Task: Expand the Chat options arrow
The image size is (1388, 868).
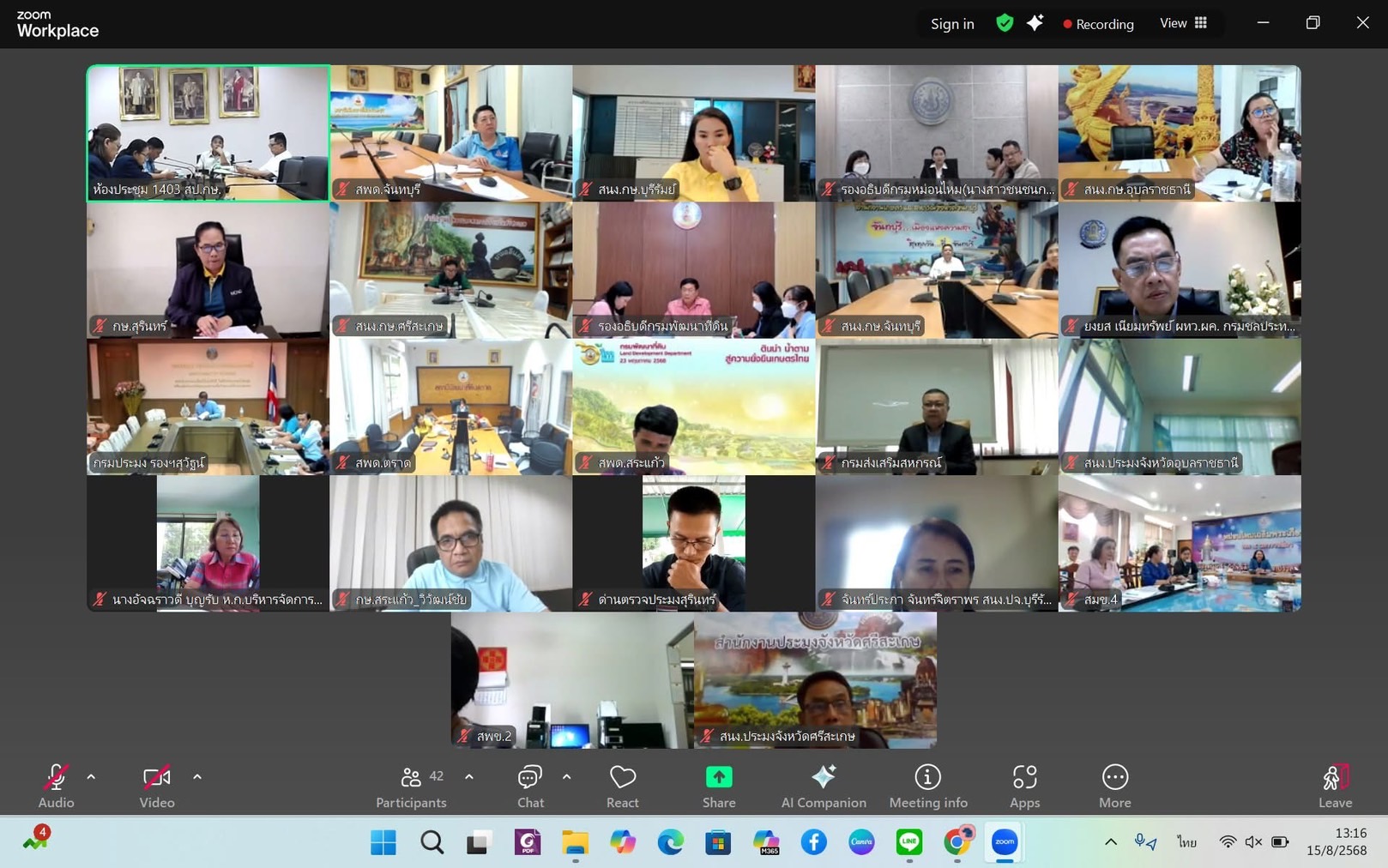Action: coord(567,777)
